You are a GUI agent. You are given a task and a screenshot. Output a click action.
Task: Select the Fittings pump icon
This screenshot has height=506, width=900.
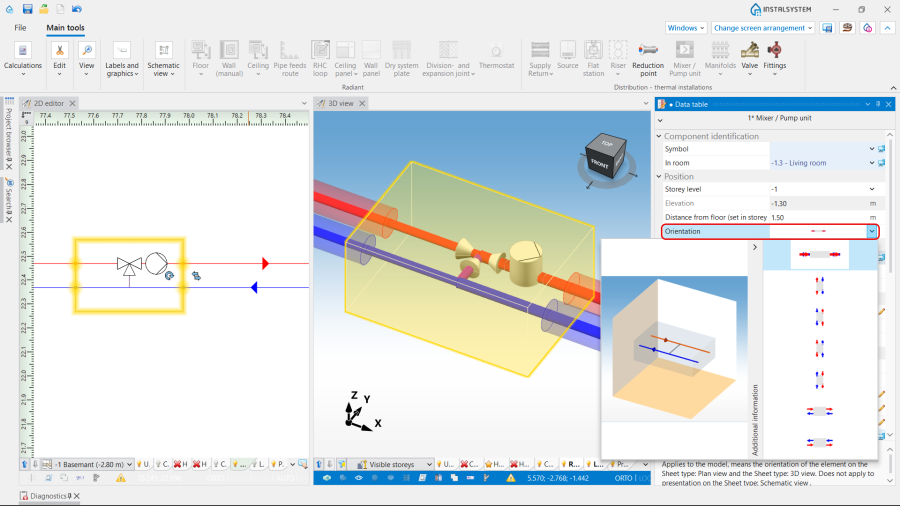pos(775,50)
